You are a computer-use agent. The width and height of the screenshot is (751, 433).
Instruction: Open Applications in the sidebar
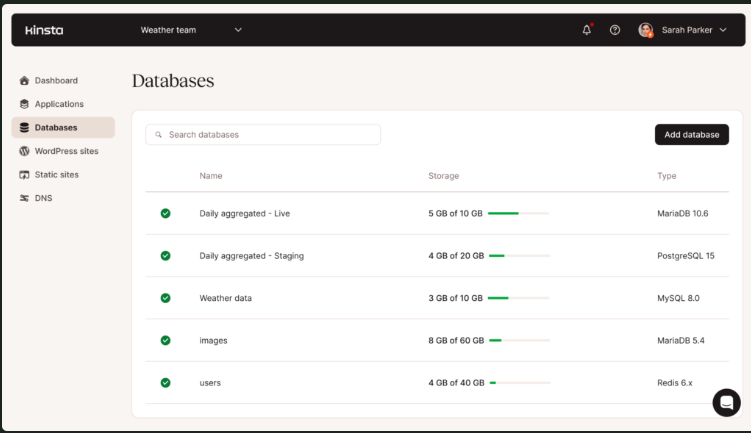59,104
